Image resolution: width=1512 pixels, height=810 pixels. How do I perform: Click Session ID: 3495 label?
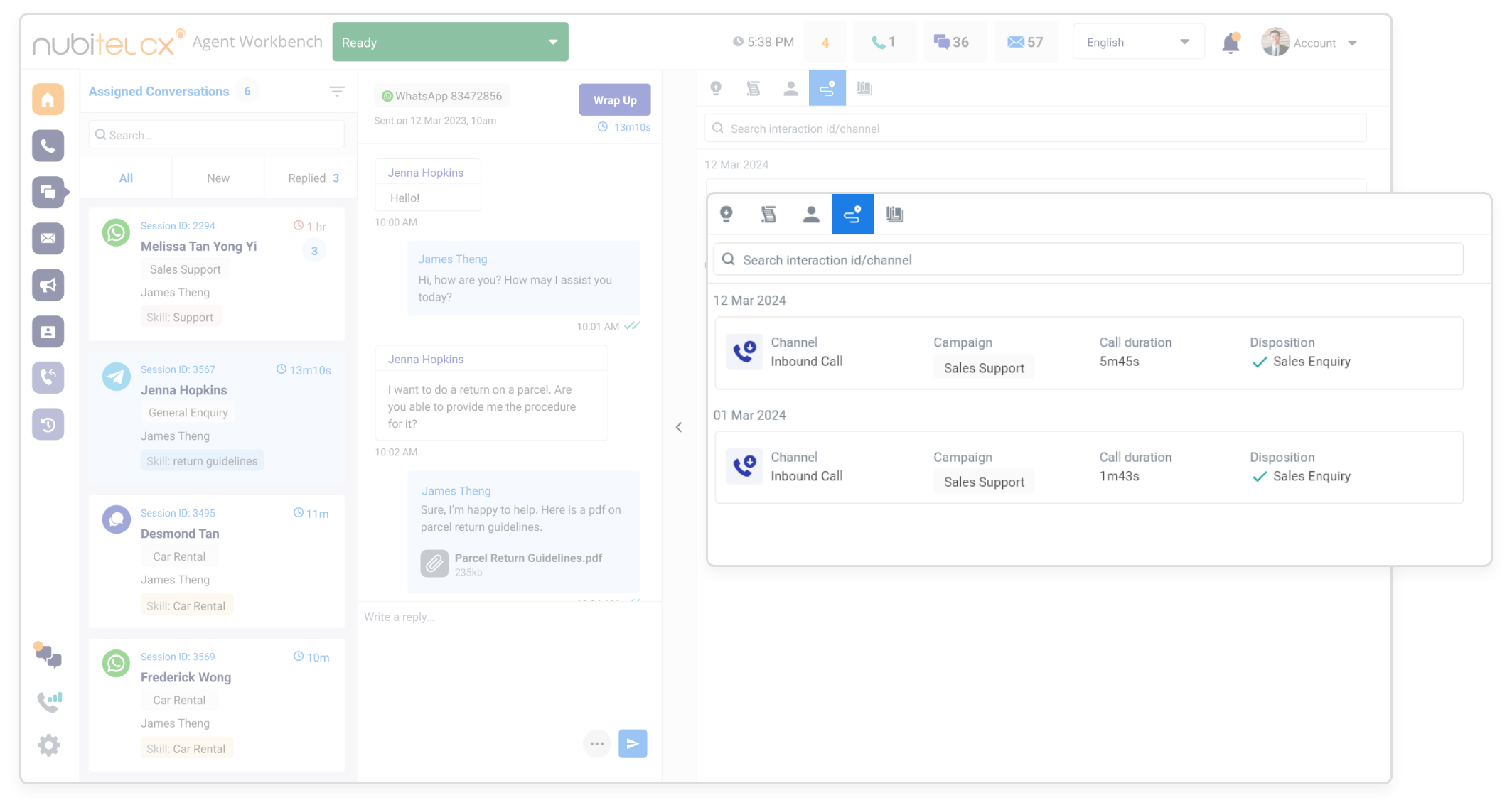[178, 512]
